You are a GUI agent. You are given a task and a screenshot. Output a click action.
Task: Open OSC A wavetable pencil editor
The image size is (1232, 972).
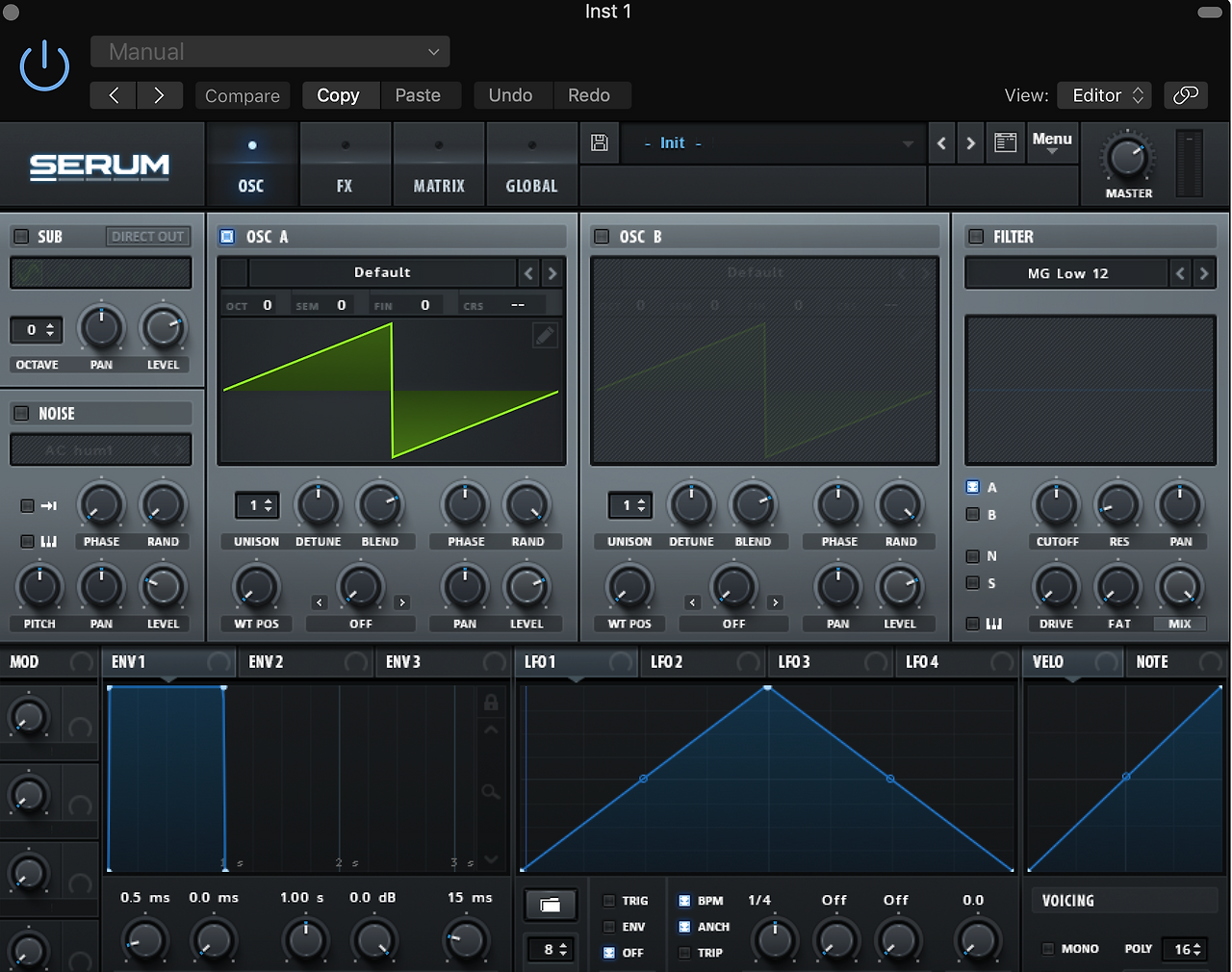[x=545, y=335]
